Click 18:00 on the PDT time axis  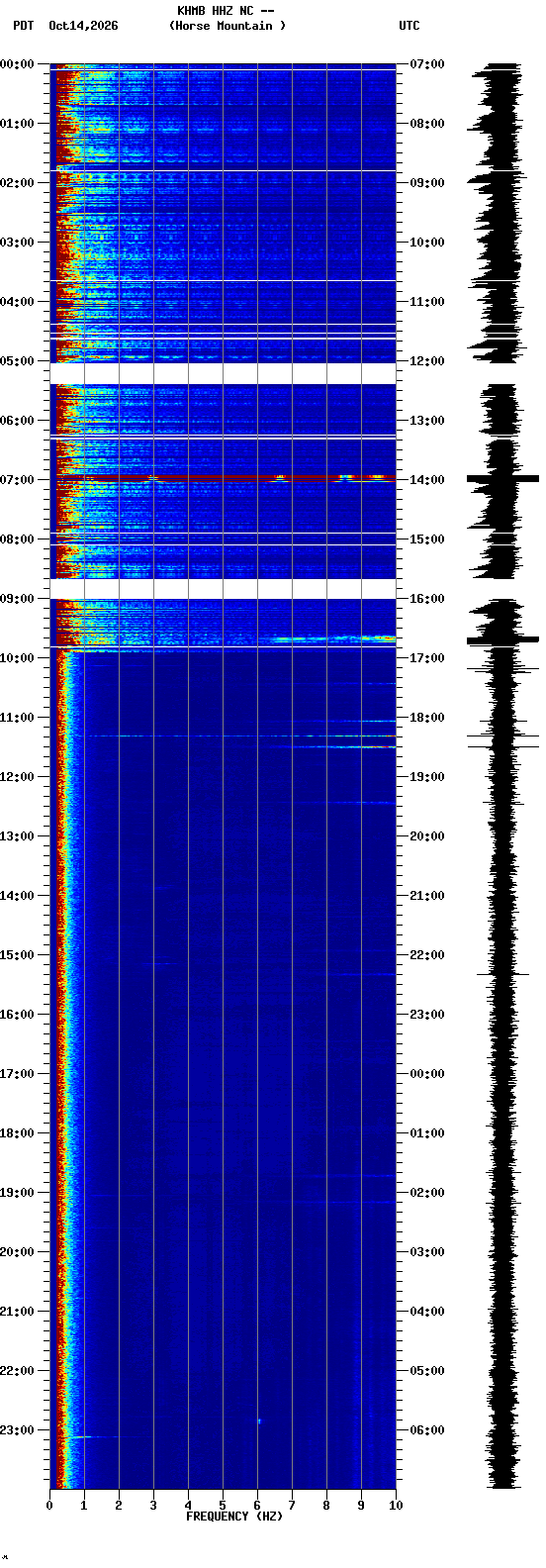(17, 1133)
